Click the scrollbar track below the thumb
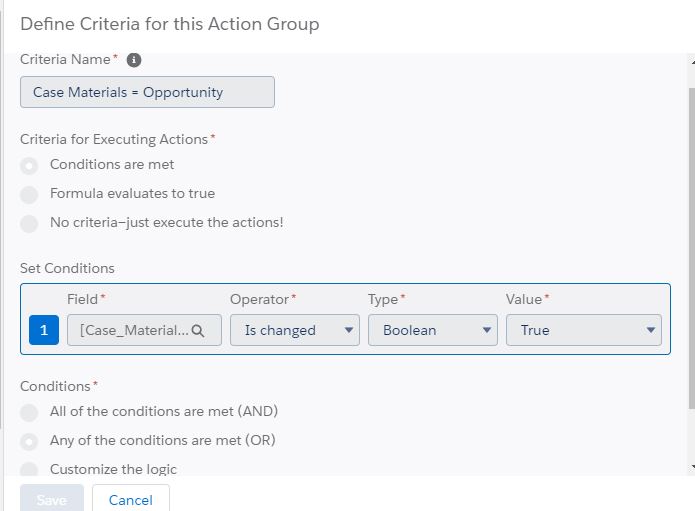695x511 pixels. 690,435
